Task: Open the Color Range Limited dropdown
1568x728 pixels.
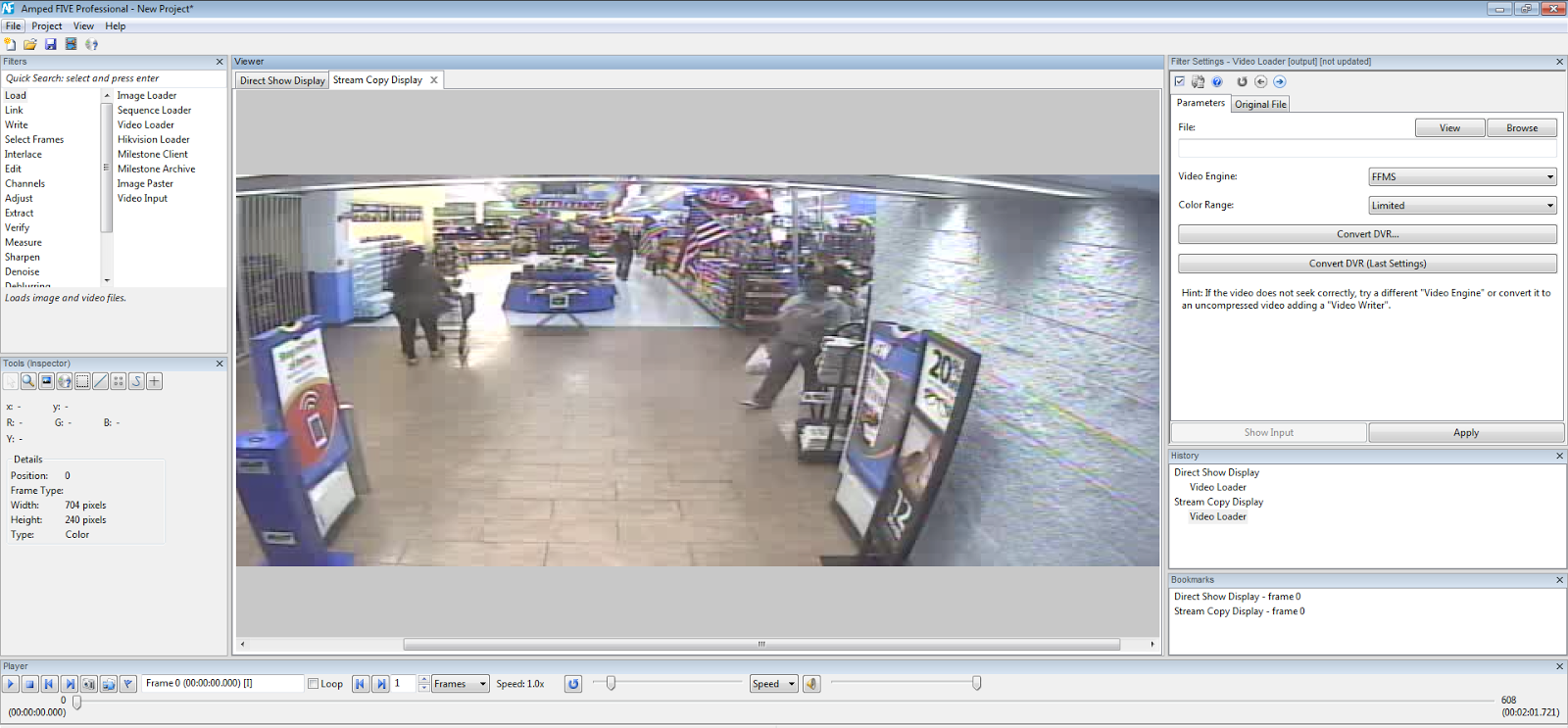Action: [x=1462, y=206]
